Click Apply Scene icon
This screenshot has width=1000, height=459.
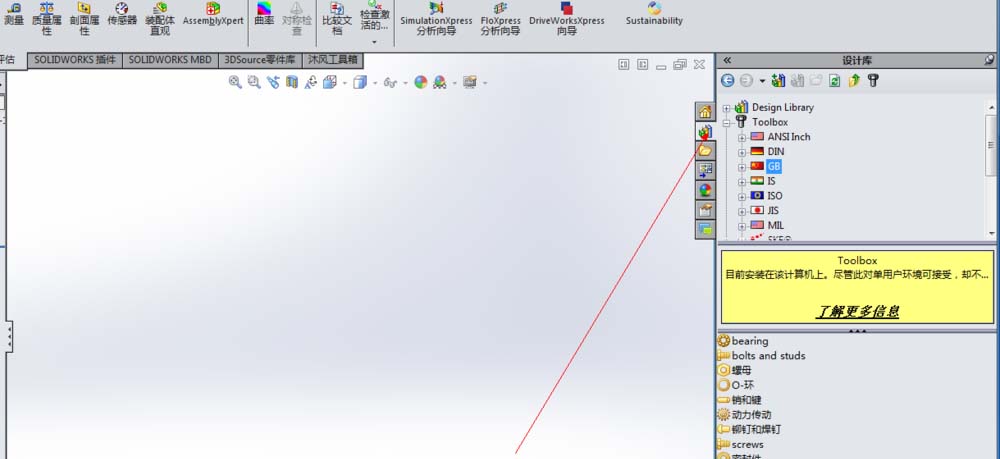[439, 82]
